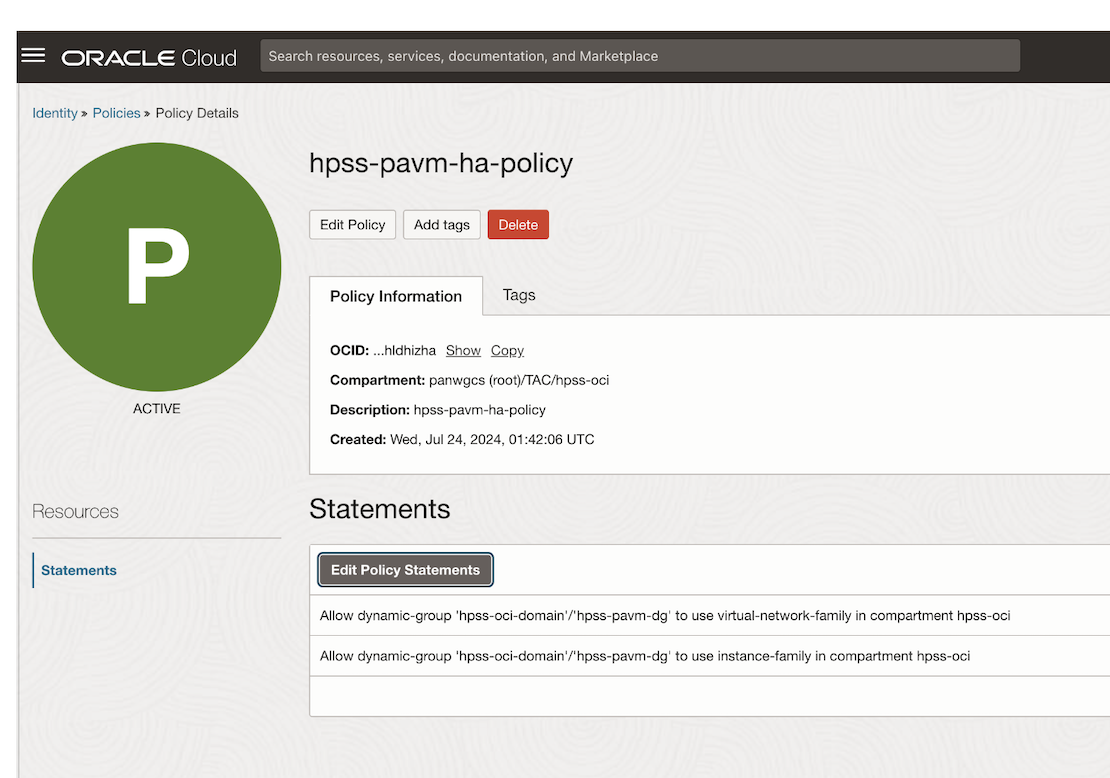Switch to the Tags tab
Screen dimensions: 1110x778
[x=519, y=295]
